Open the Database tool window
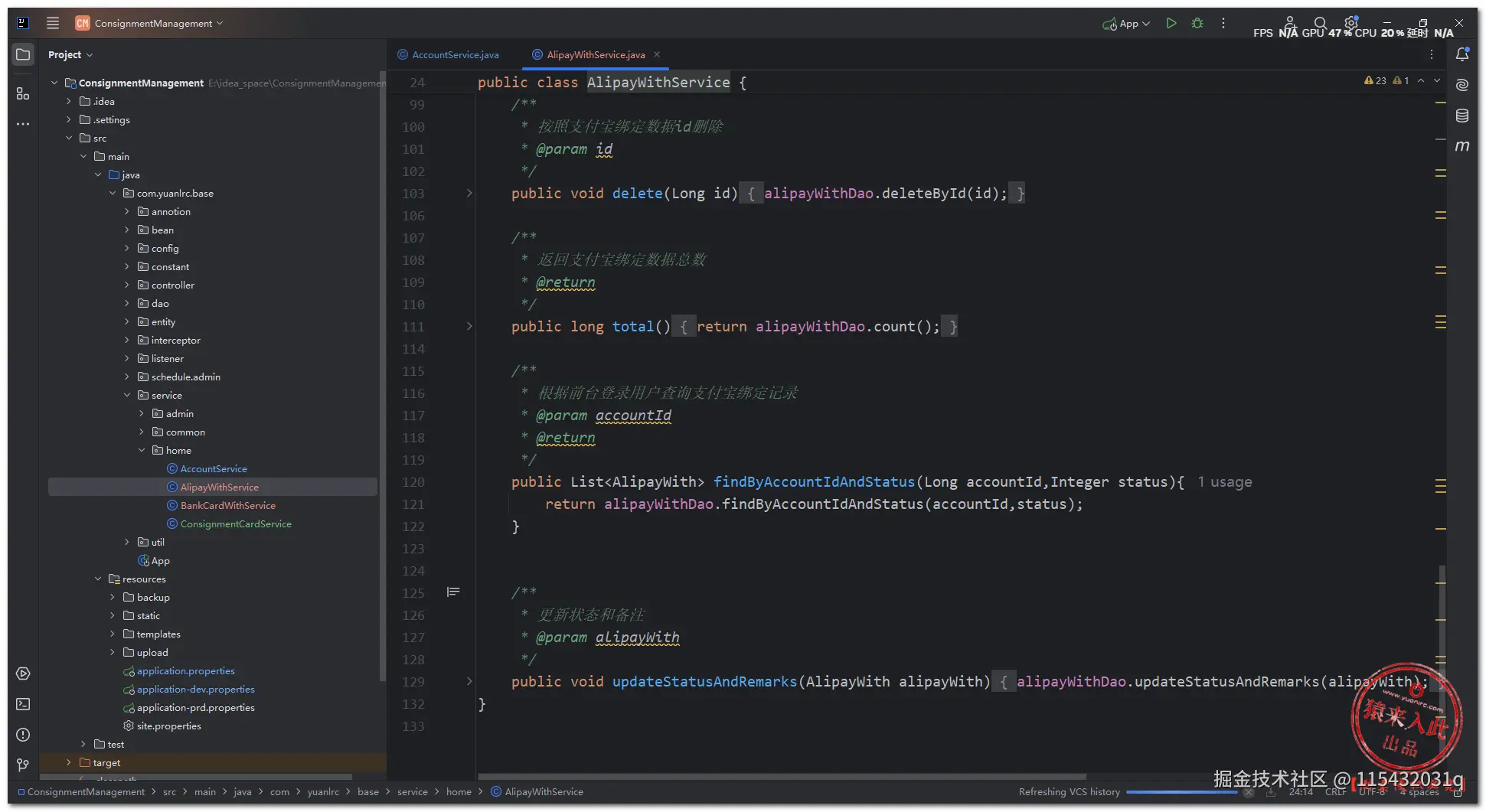 1462,116
